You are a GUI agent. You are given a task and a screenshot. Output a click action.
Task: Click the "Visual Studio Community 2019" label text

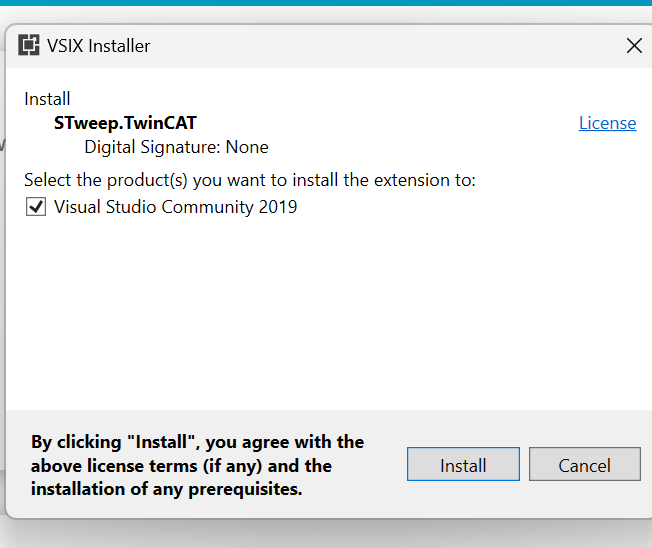click(175, 207)
